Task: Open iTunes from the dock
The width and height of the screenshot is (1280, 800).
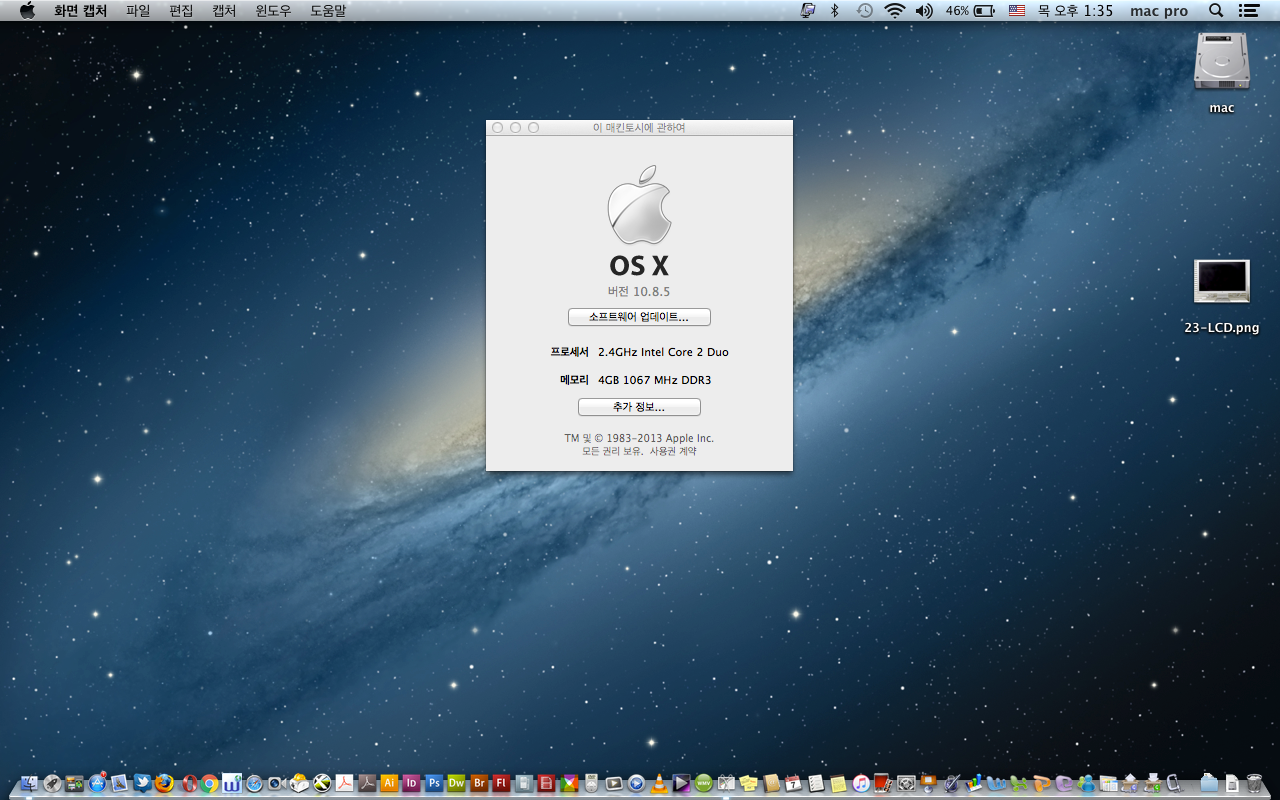Action: coord(861,783)
